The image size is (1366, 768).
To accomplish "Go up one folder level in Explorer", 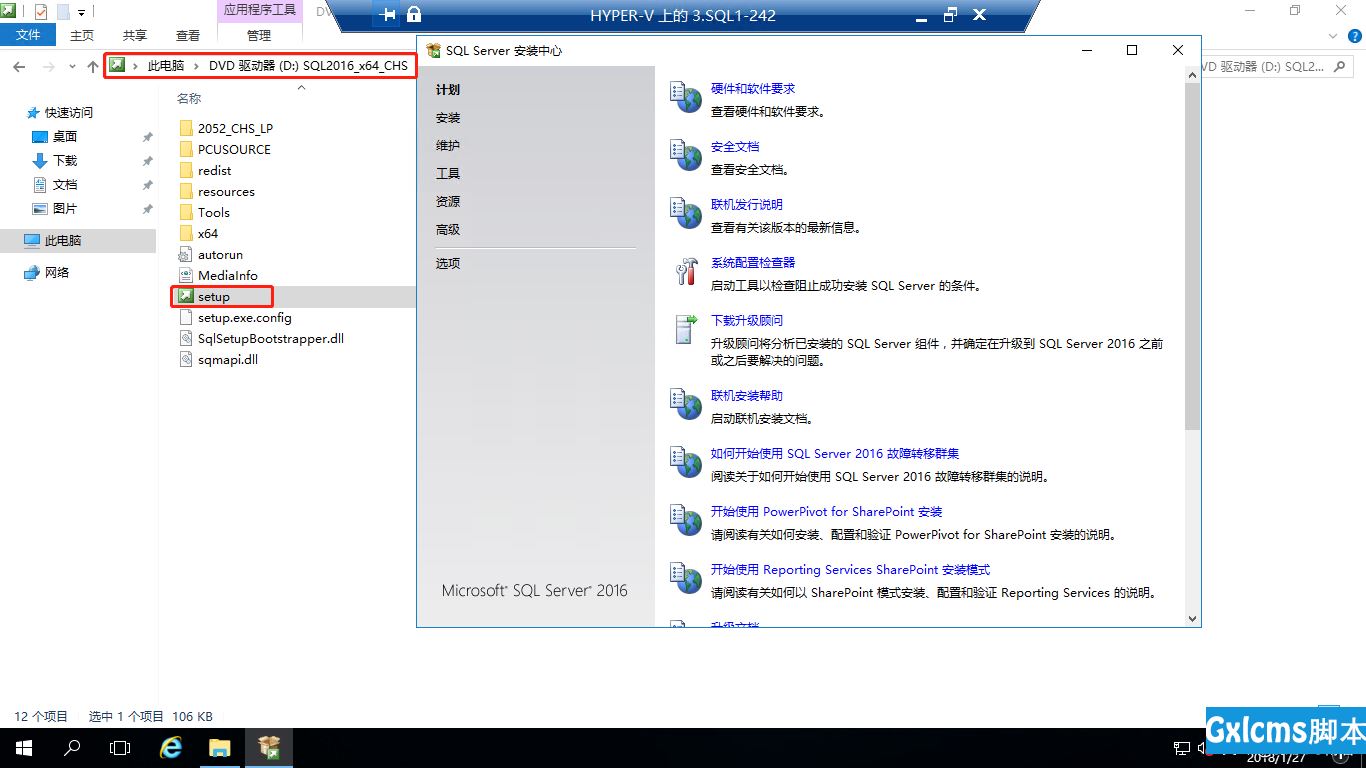I will [93, 66].
